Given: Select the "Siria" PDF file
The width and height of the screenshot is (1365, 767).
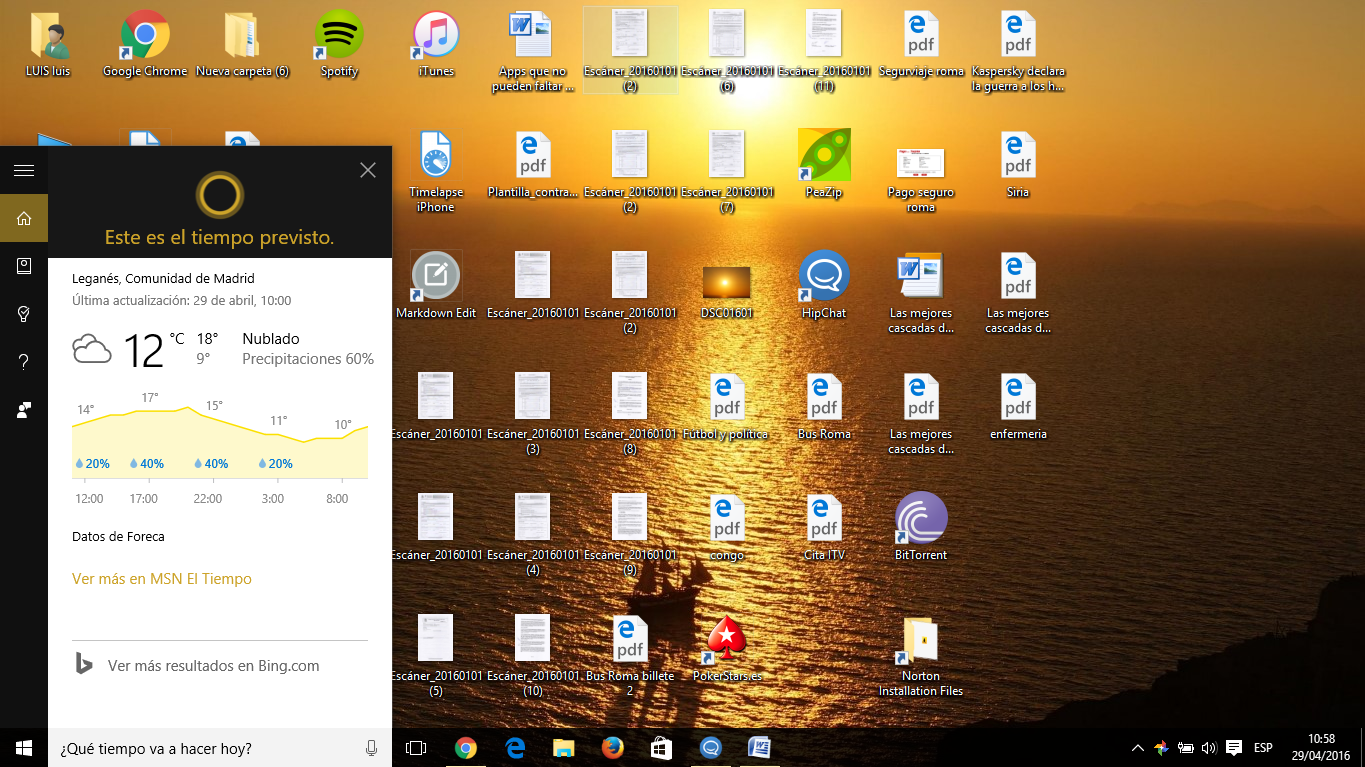Looking at the screenshot, I should coord(1018,166).
